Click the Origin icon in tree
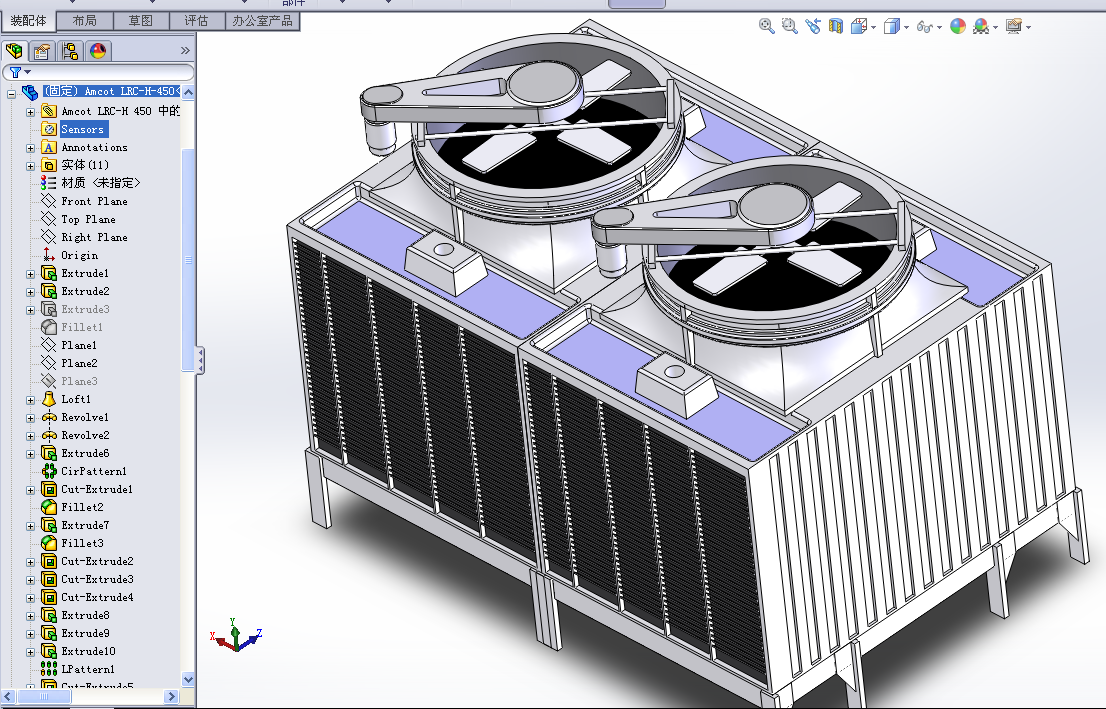 (49, 255)
